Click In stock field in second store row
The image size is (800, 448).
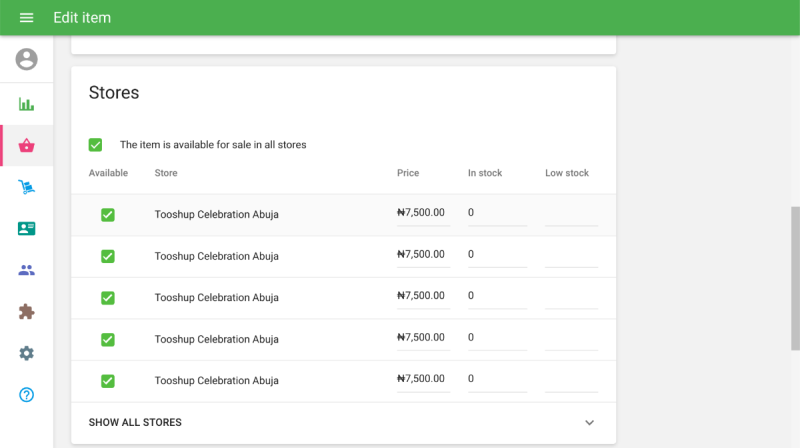tap(497, 255)
